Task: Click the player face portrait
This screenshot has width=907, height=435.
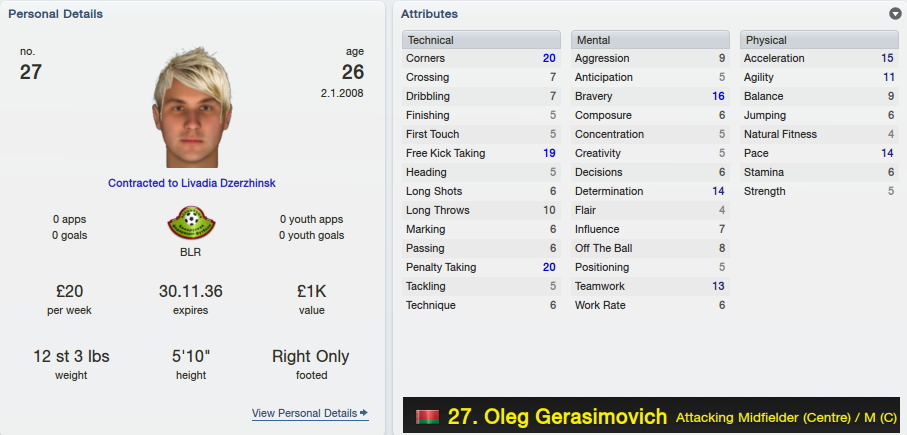Action: tap(192, 108)
